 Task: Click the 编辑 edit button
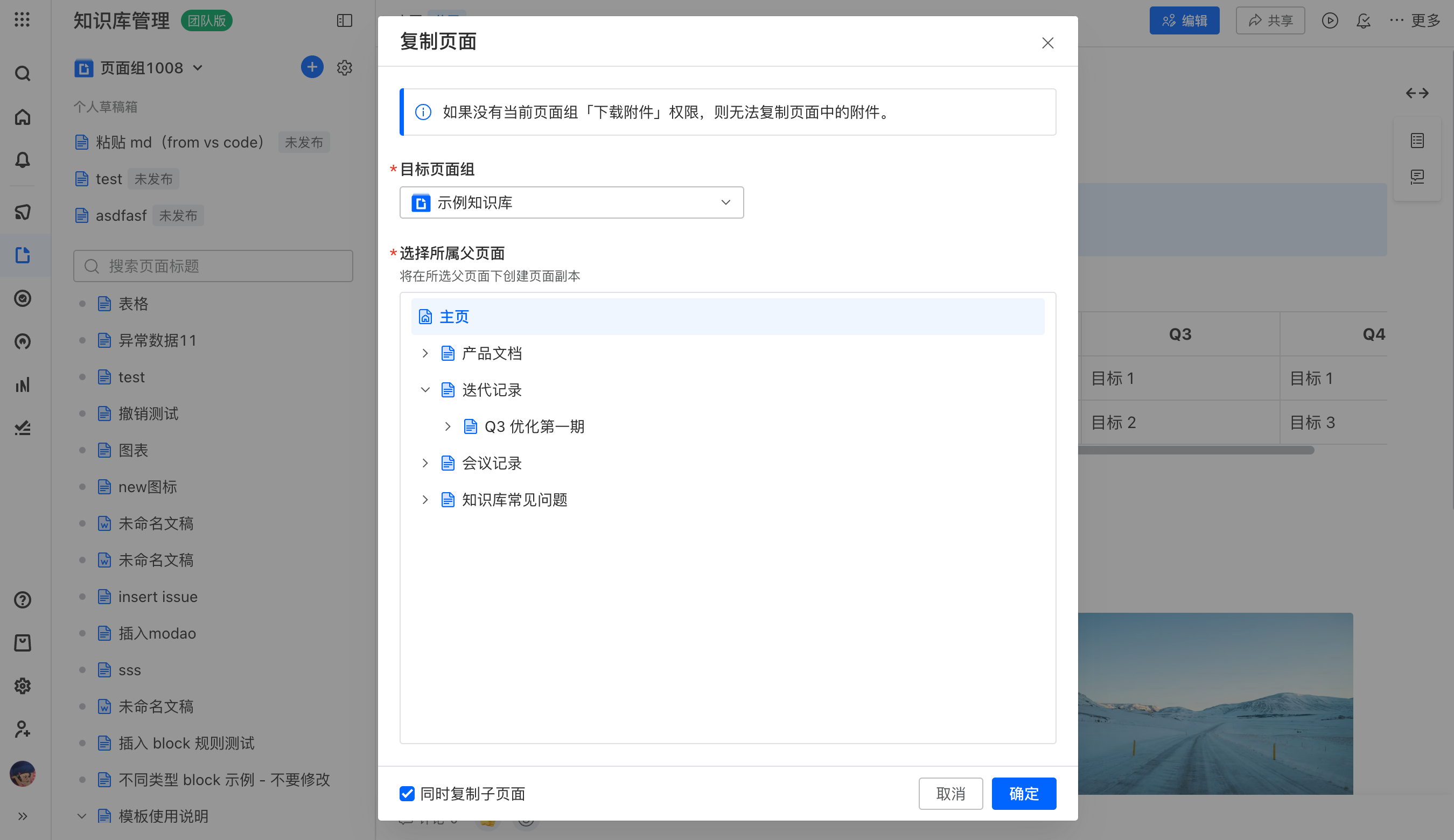click(1184, 21)
